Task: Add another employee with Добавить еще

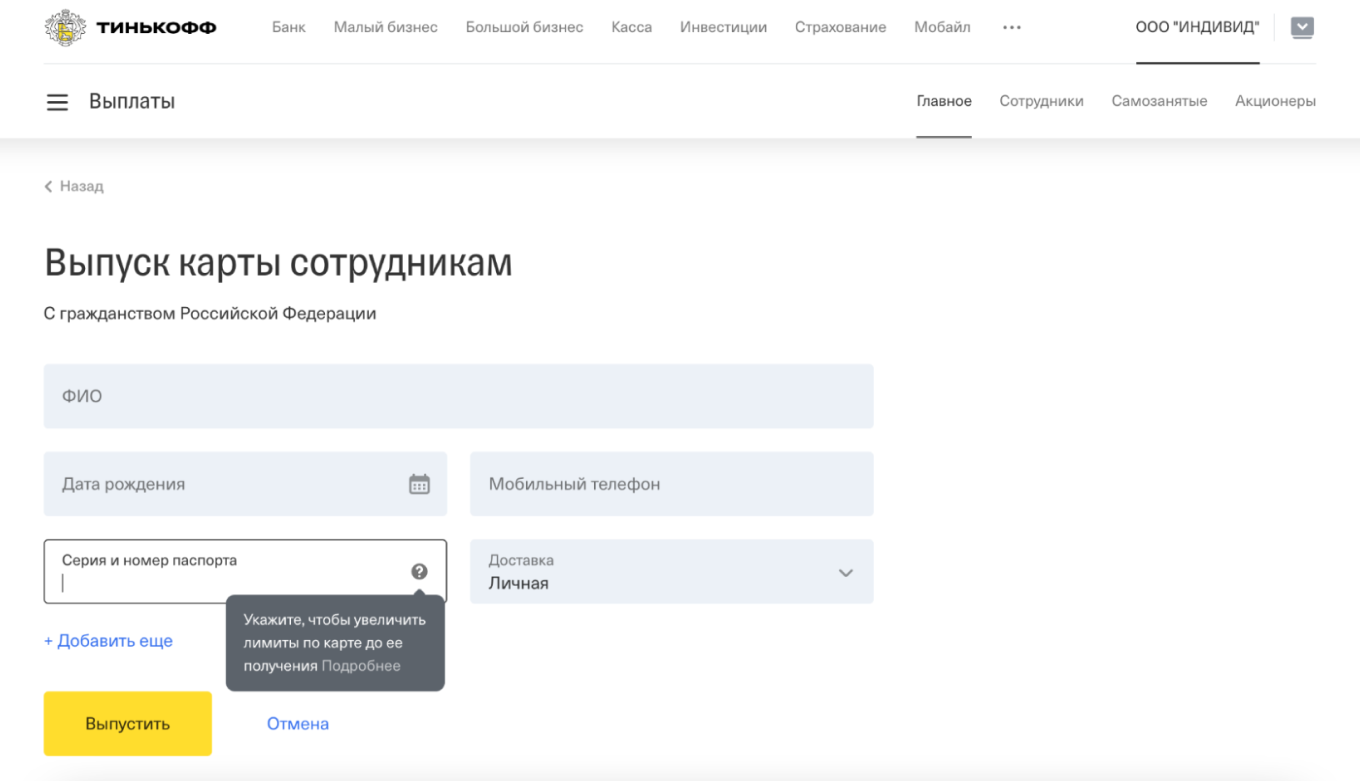Action: [109, 640]
